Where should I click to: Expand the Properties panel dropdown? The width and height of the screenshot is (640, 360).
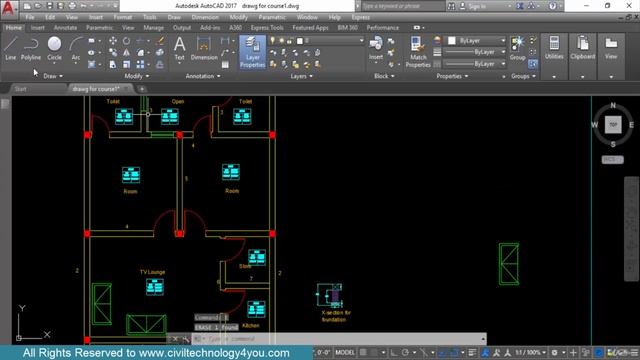tap(452, 76)
